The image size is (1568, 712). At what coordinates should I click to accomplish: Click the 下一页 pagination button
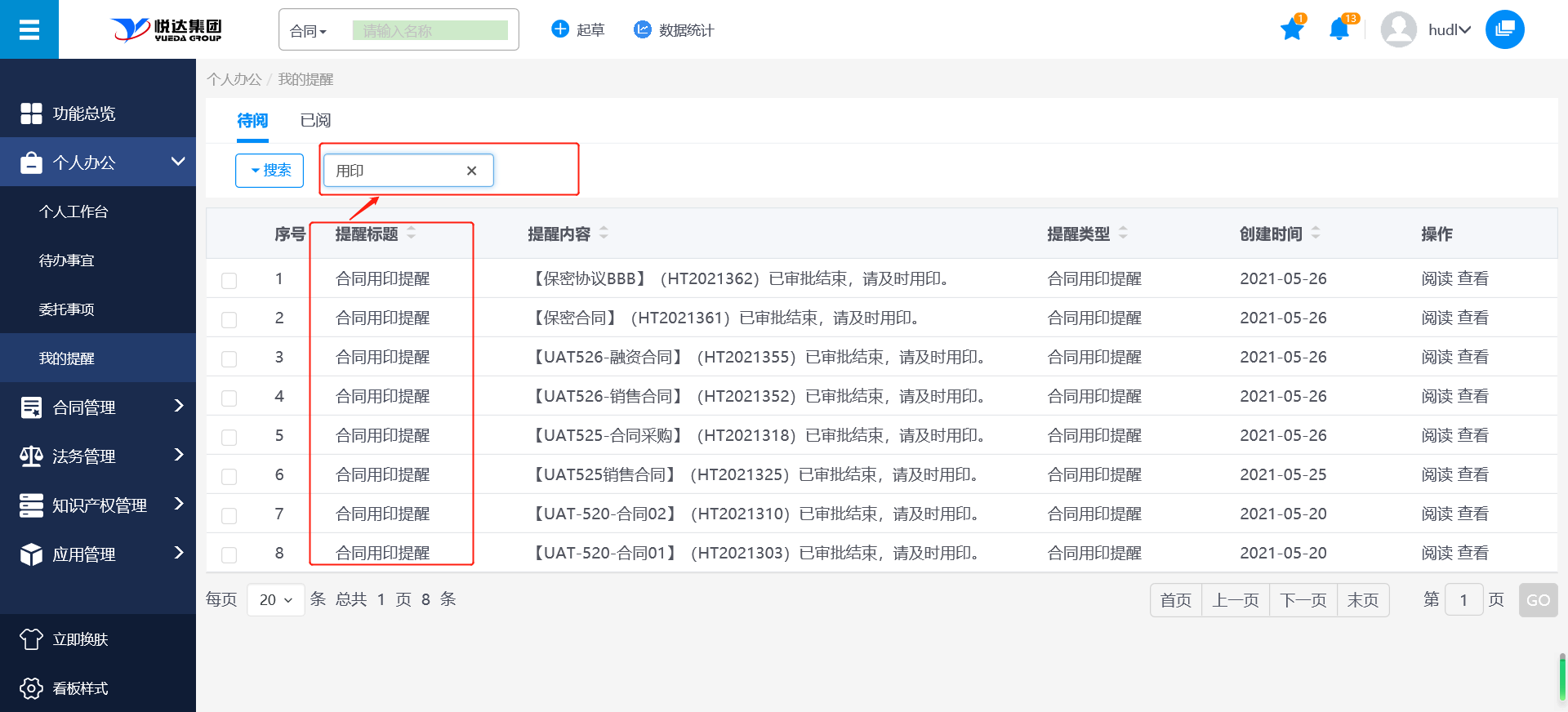pyautogui.click(x=1303, y=600)
